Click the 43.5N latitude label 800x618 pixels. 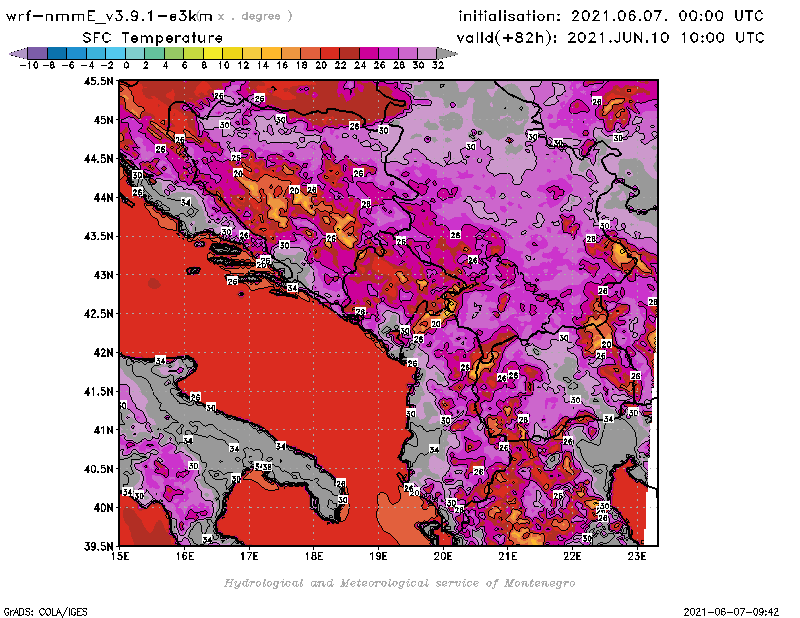coord(98,236)
